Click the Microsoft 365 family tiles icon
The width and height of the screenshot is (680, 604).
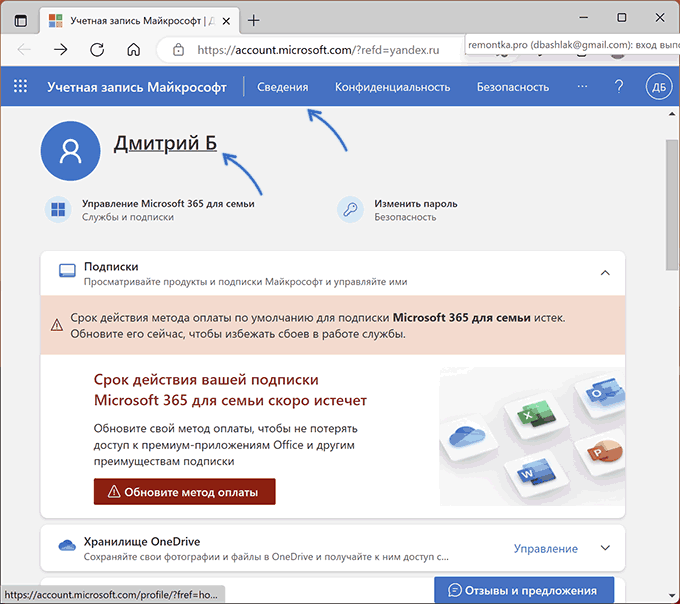(x=58, y=209)
